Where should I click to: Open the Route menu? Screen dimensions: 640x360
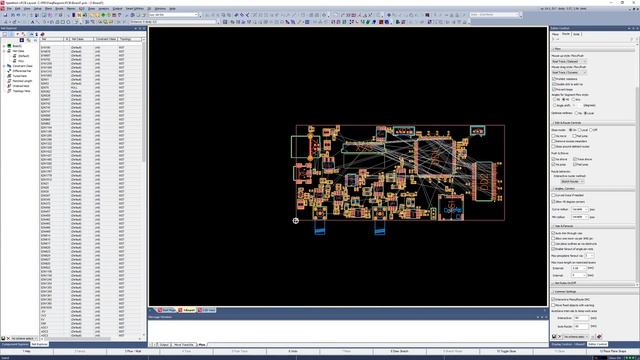(x=59, y=9)
